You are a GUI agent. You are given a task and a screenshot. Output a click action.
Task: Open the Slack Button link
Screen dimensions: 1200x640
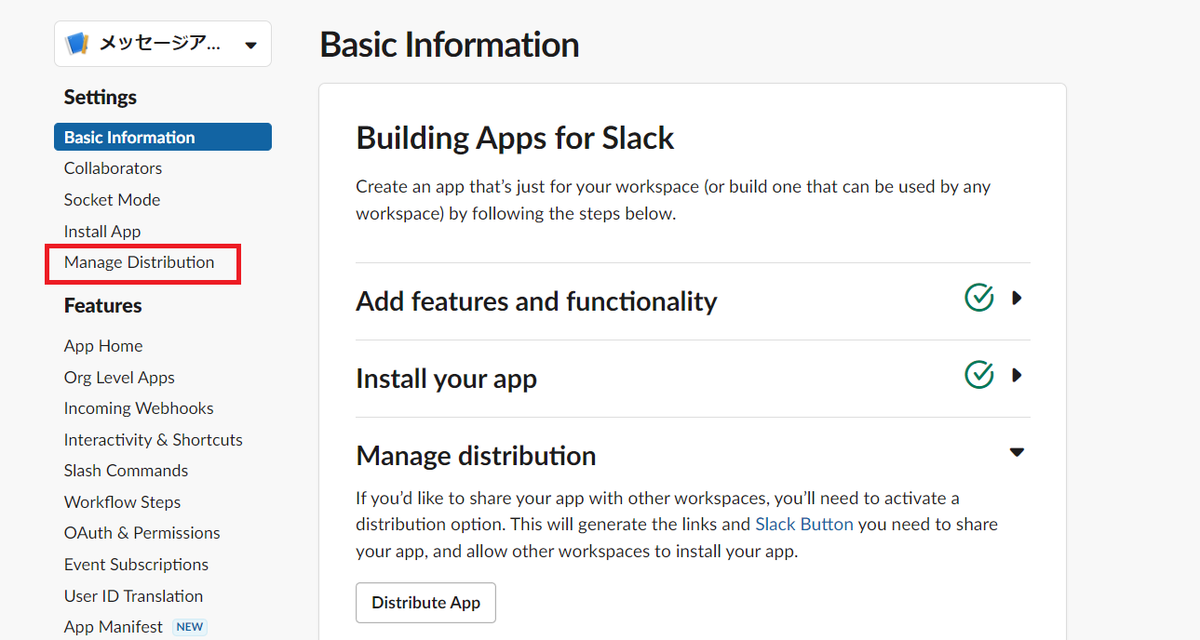[804, 524]
